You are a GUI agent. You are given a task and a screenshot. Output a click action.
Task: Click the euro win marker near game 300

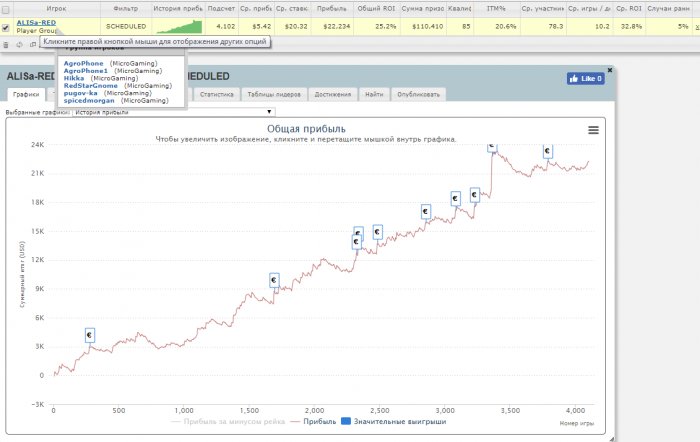pyautogui.click(x=90, y=335)
